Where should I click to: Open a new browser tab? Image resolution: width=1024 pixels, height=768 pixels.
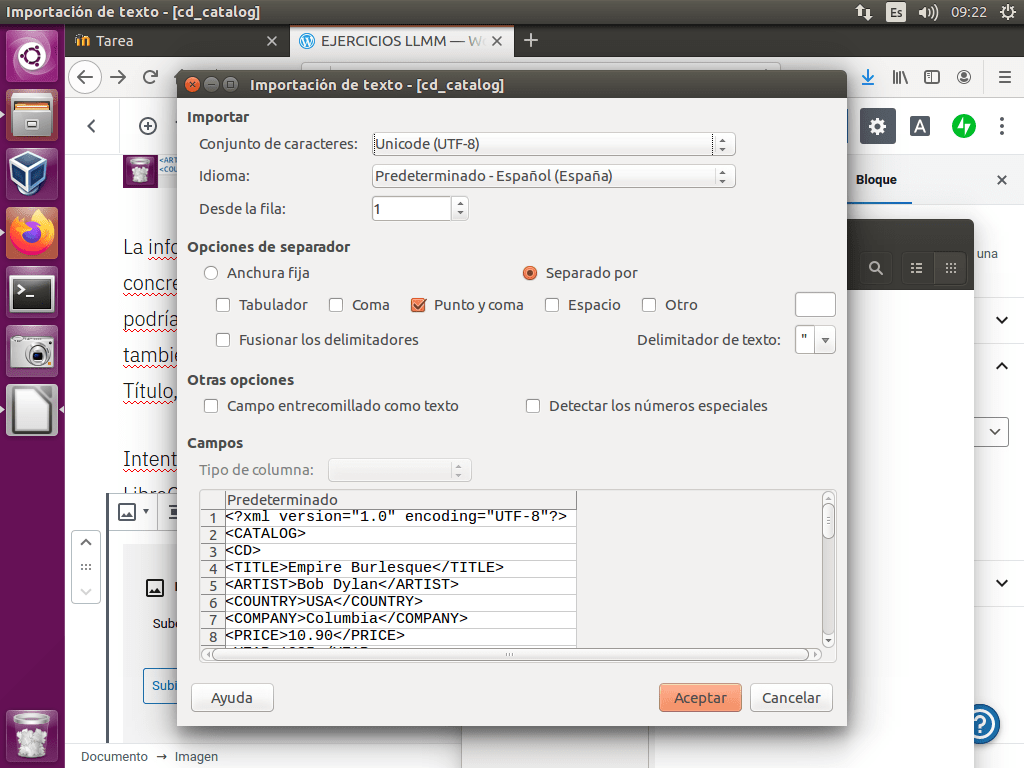(x=531, y=40)
